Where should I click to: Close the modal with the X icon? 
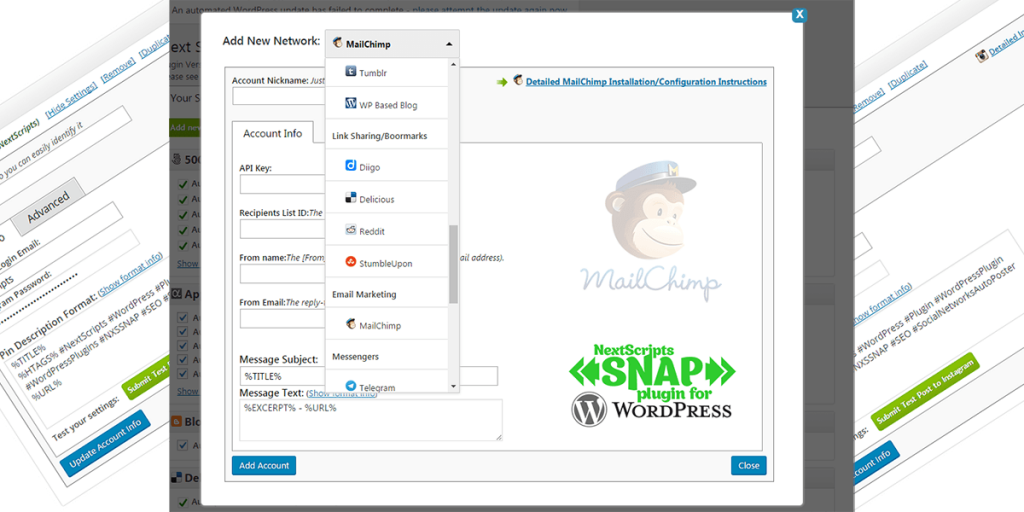tap(799, 14)
